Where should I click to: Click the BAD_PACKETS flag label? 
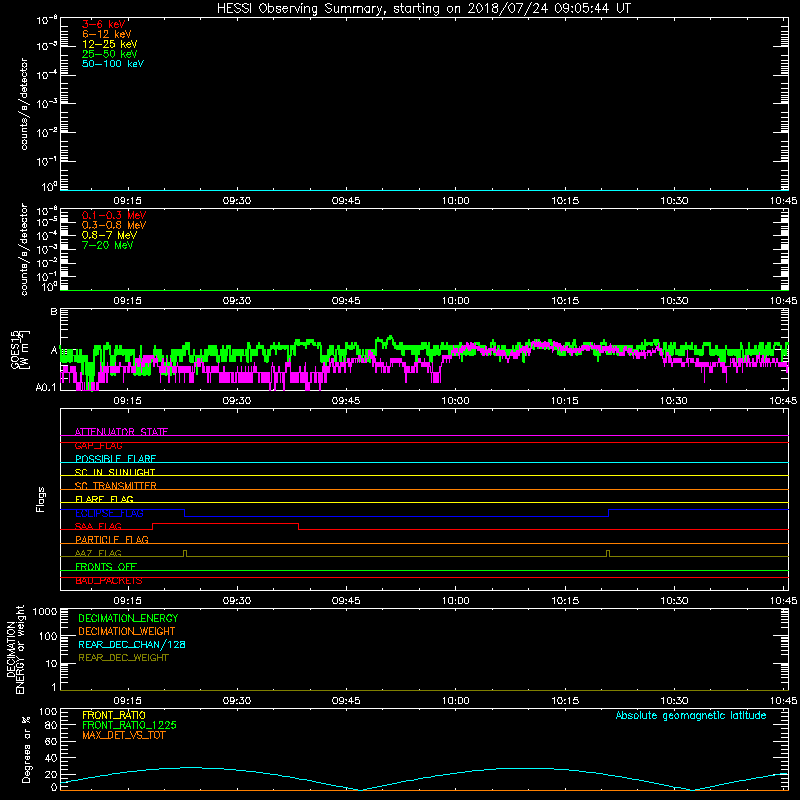(x=109, y=580)
